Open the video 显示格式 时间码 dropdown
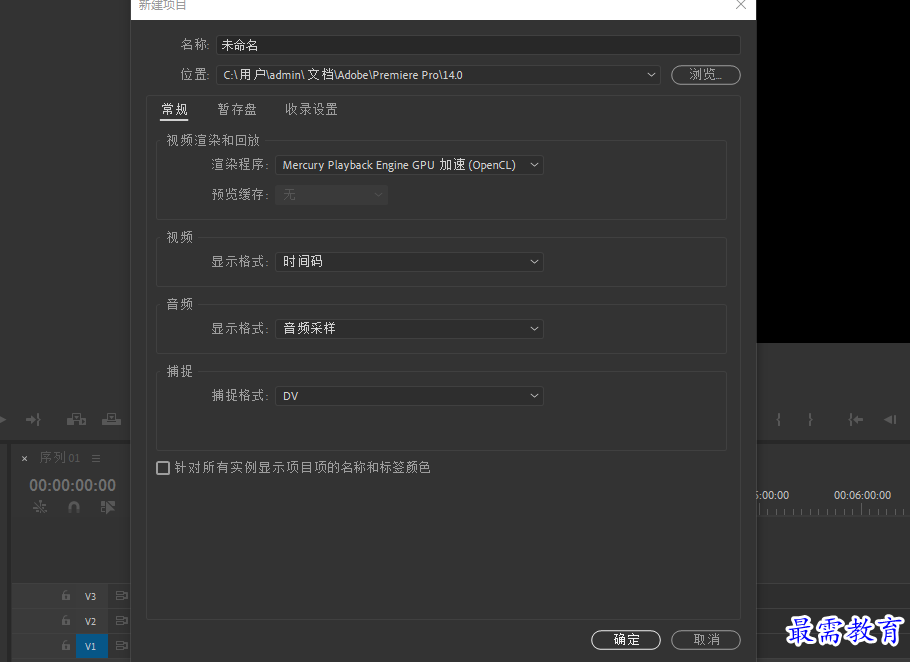The image size is (910, 662). pos(409,262)
